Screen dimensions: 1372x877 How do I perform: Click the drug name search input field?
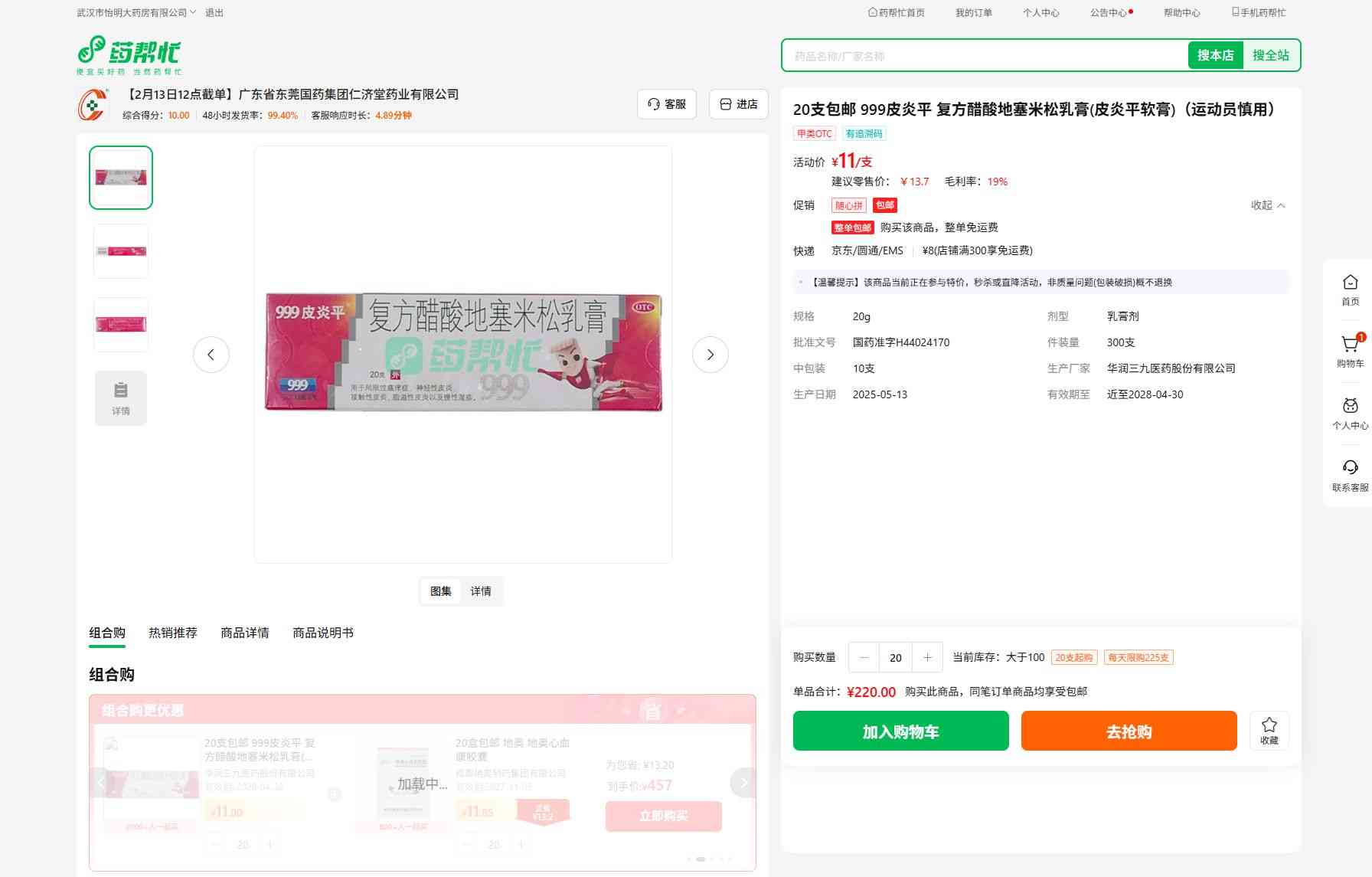click(x=984, y=56)
